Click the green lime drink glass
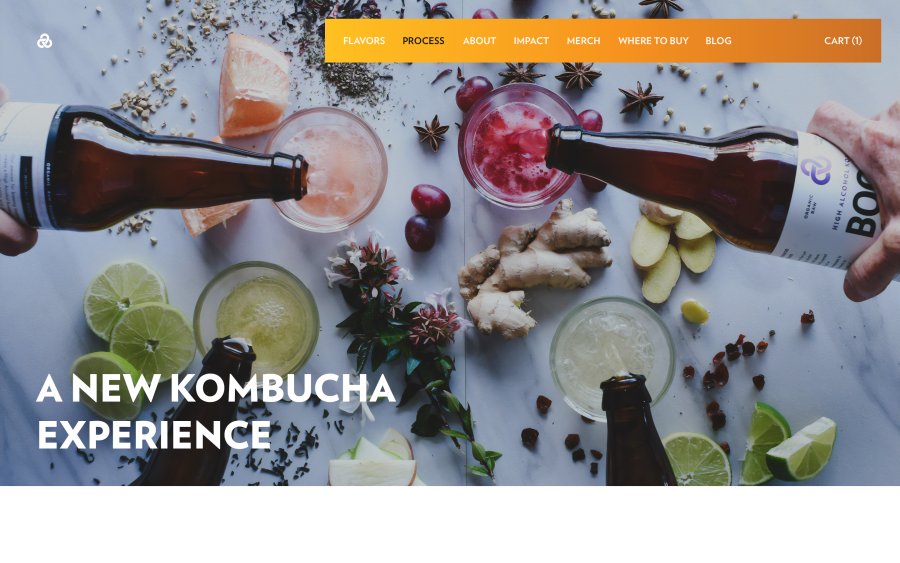Screen dimensions: 900x563 pos(256,319)
